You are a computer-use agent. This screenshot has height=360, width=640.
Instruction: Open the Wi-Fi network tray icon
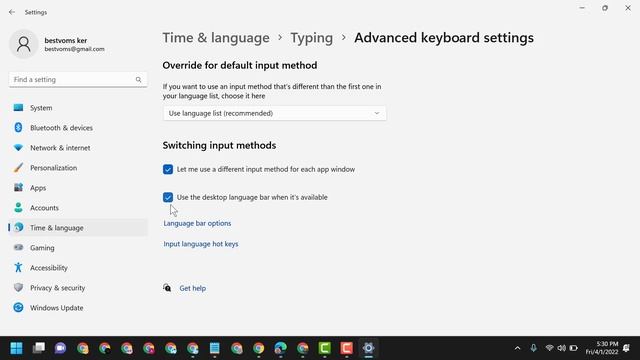[x=549, y=348]
